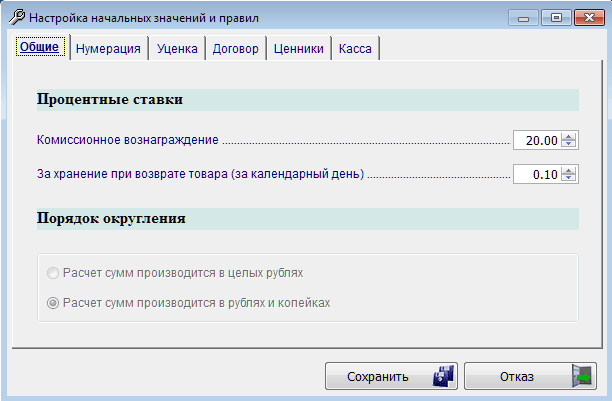Click the За хранение при возврате товара label
612x401 pixels.
(200, 174)
